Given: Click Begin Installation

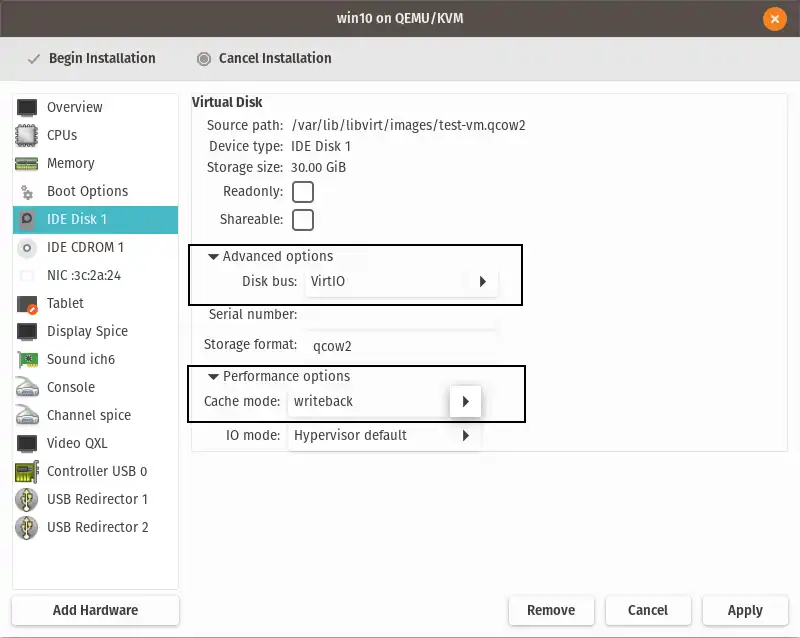Looking at the screenshot, I should tap(89, 58).
